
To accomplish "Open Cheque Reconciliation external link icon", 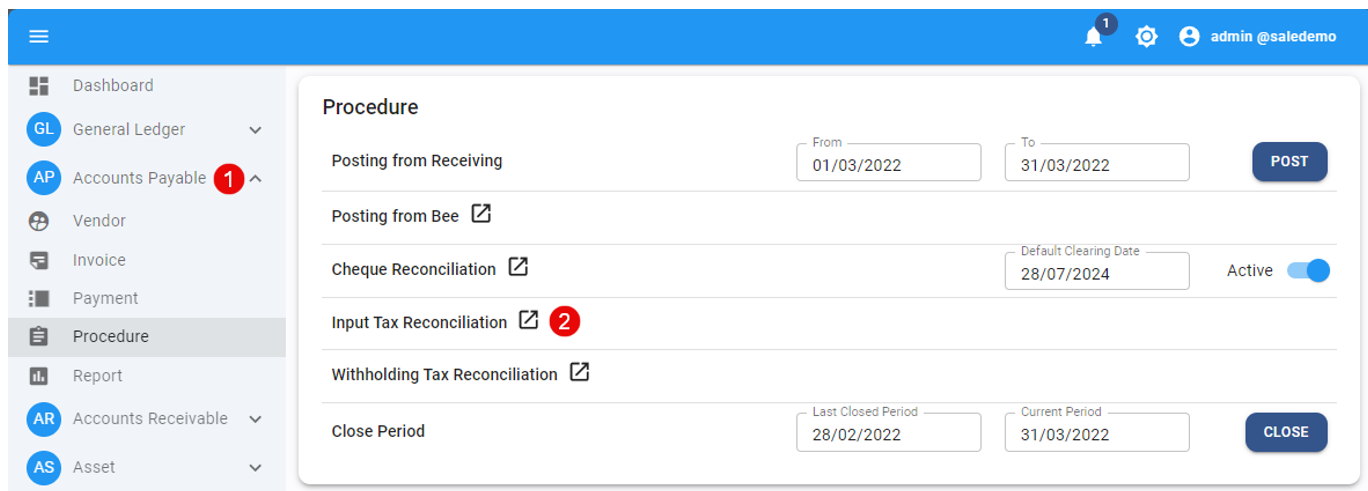I will click(x=518, y=267).
